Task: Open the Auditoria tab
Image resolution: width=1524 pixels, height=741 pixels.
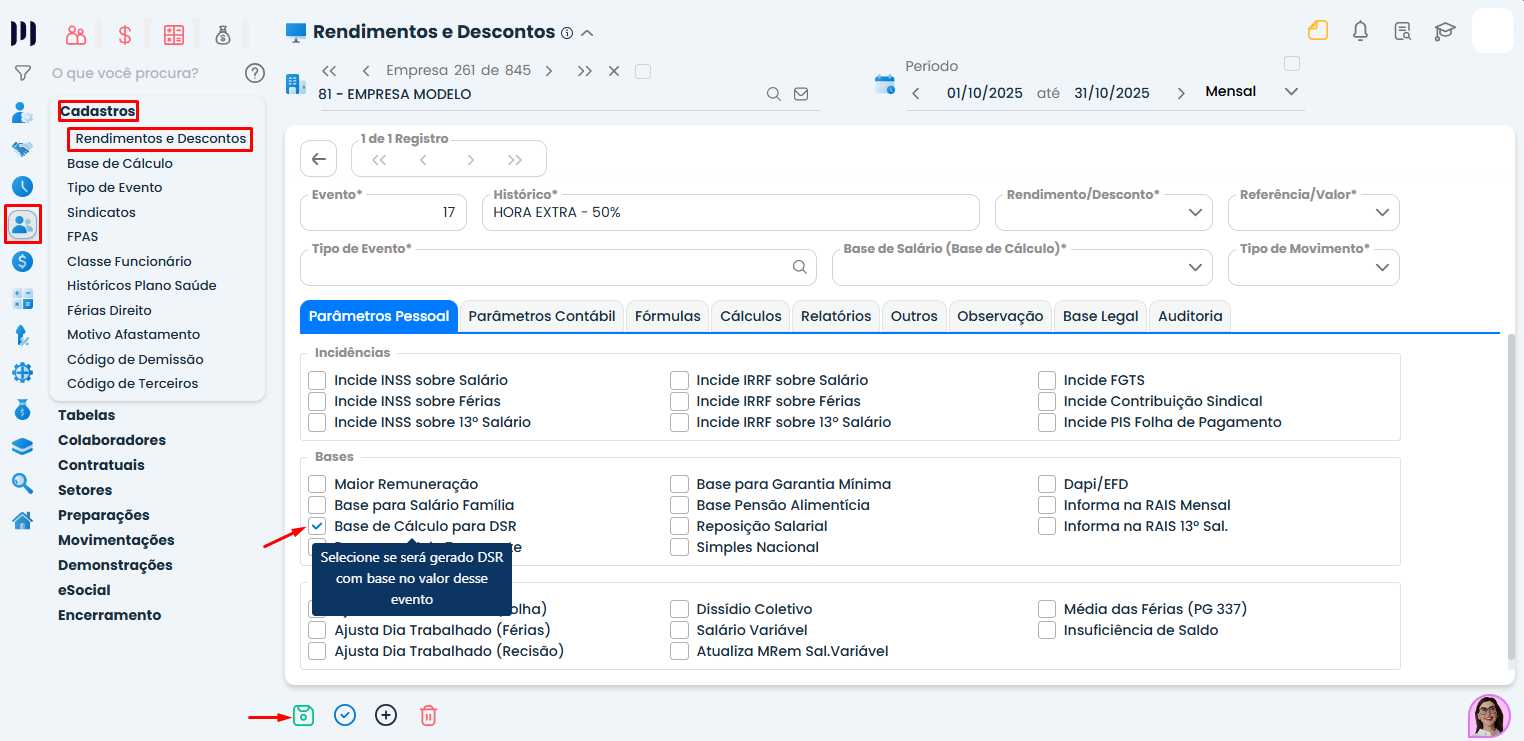Action: tap(1190, 316)
